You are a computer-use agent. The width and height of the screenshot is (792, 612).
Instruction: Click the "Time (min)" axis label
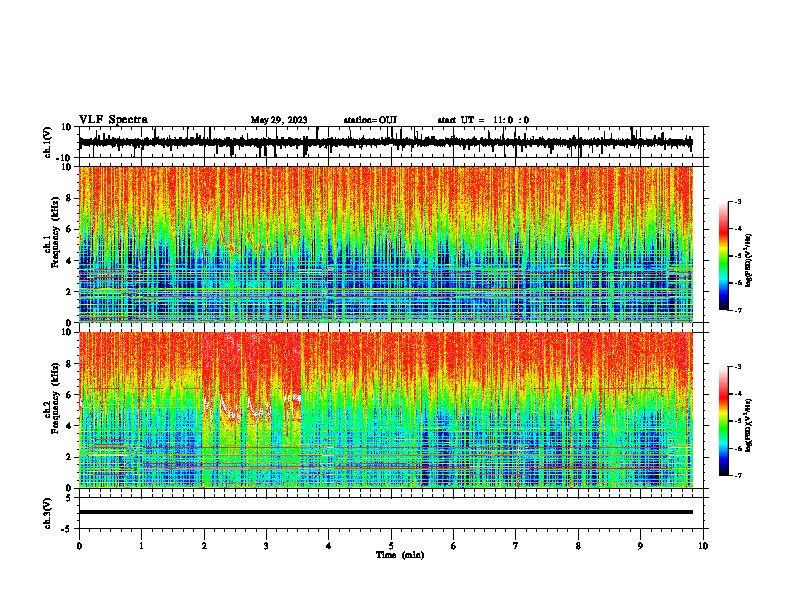pos(400,555)
